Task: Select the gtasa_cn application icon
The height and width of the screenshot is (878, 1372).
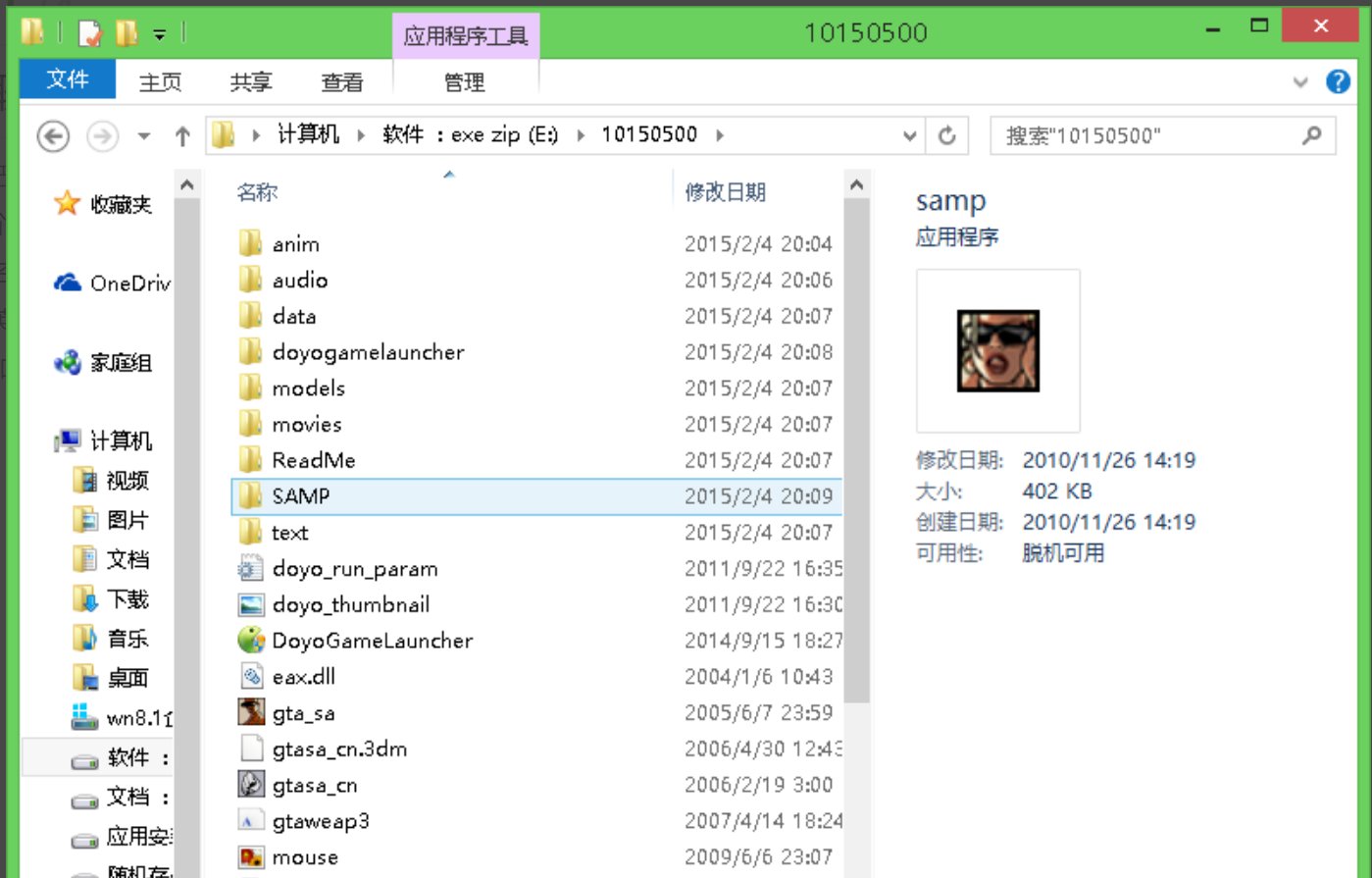Action: tap(251, 785)
